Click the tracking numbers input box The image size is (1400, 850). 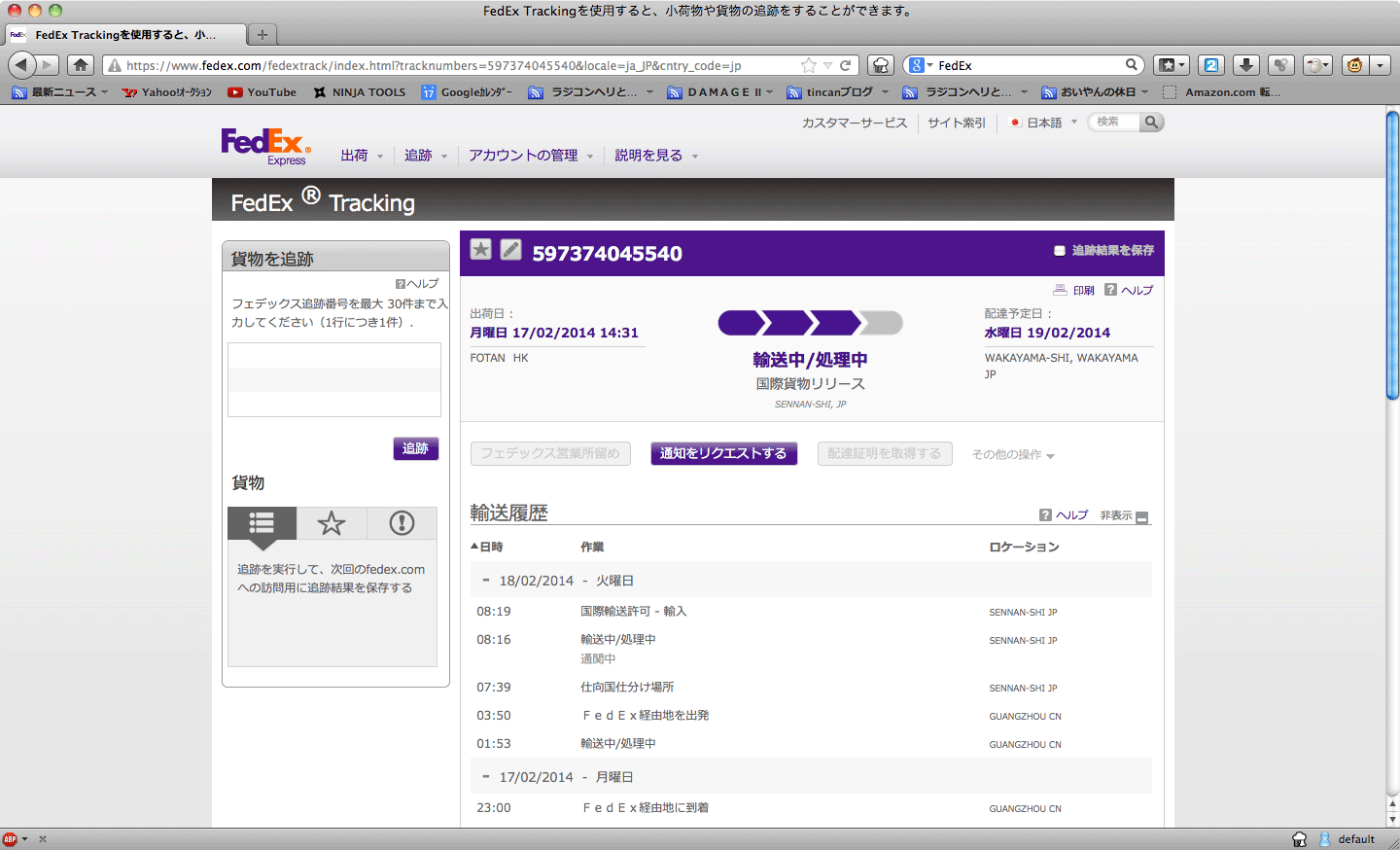[334, 379]
